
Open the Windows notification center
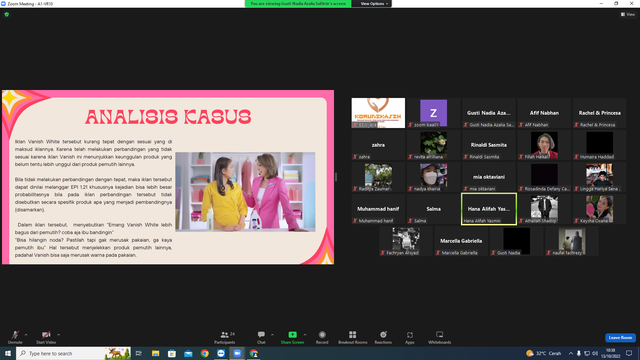coord(629,353)
